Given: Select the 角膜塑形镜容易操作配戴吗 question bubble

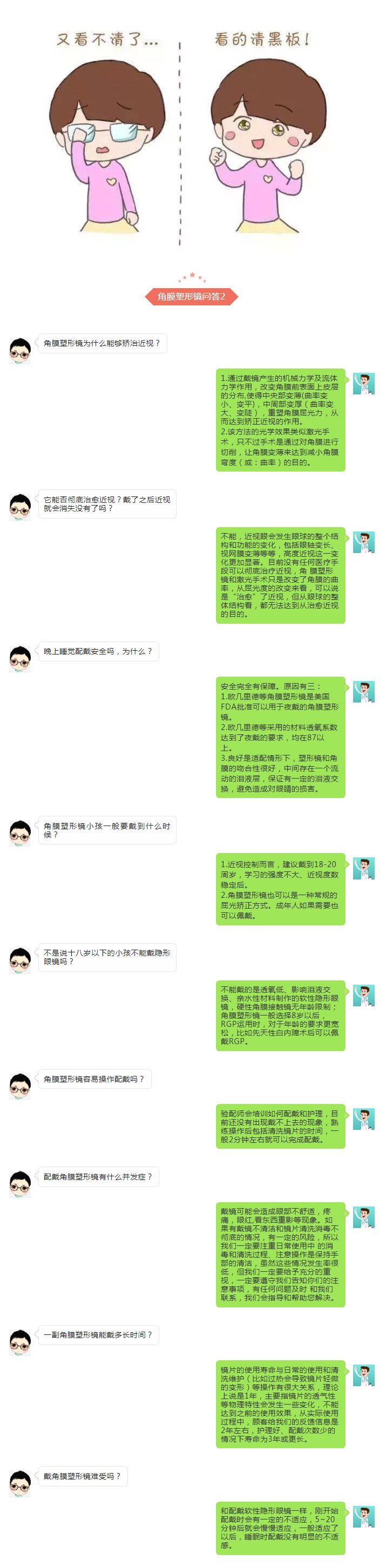Looking at the screenshot, I should 94,1079.
